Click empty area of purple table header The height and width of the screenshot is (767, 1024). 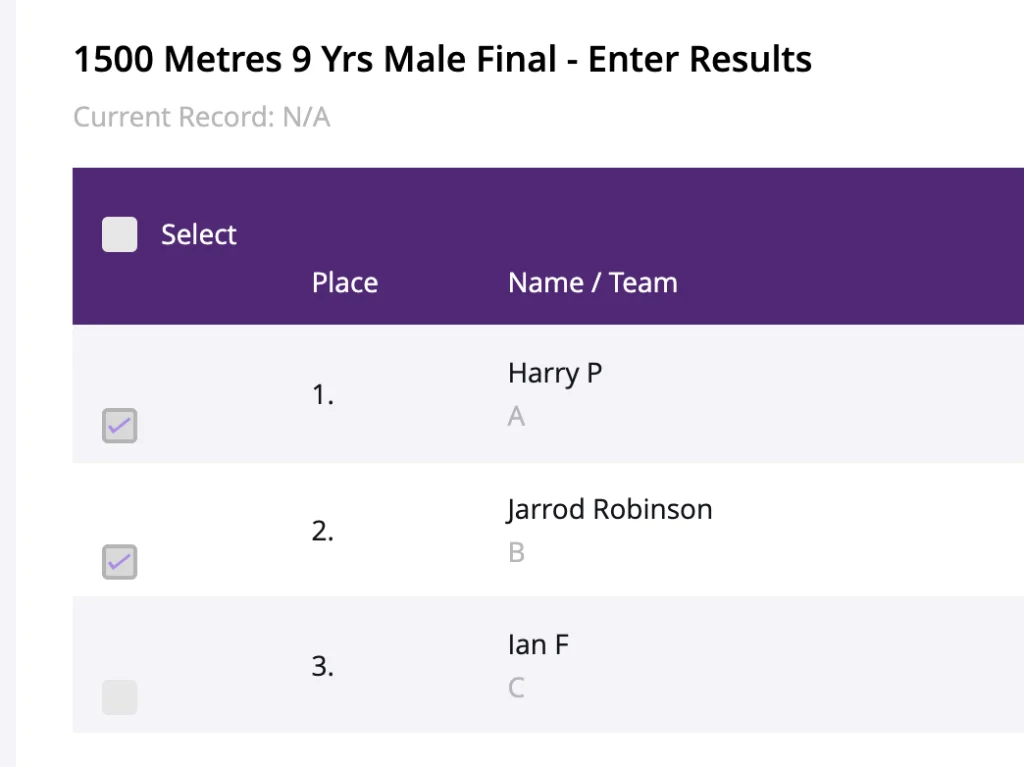[849, 246]
